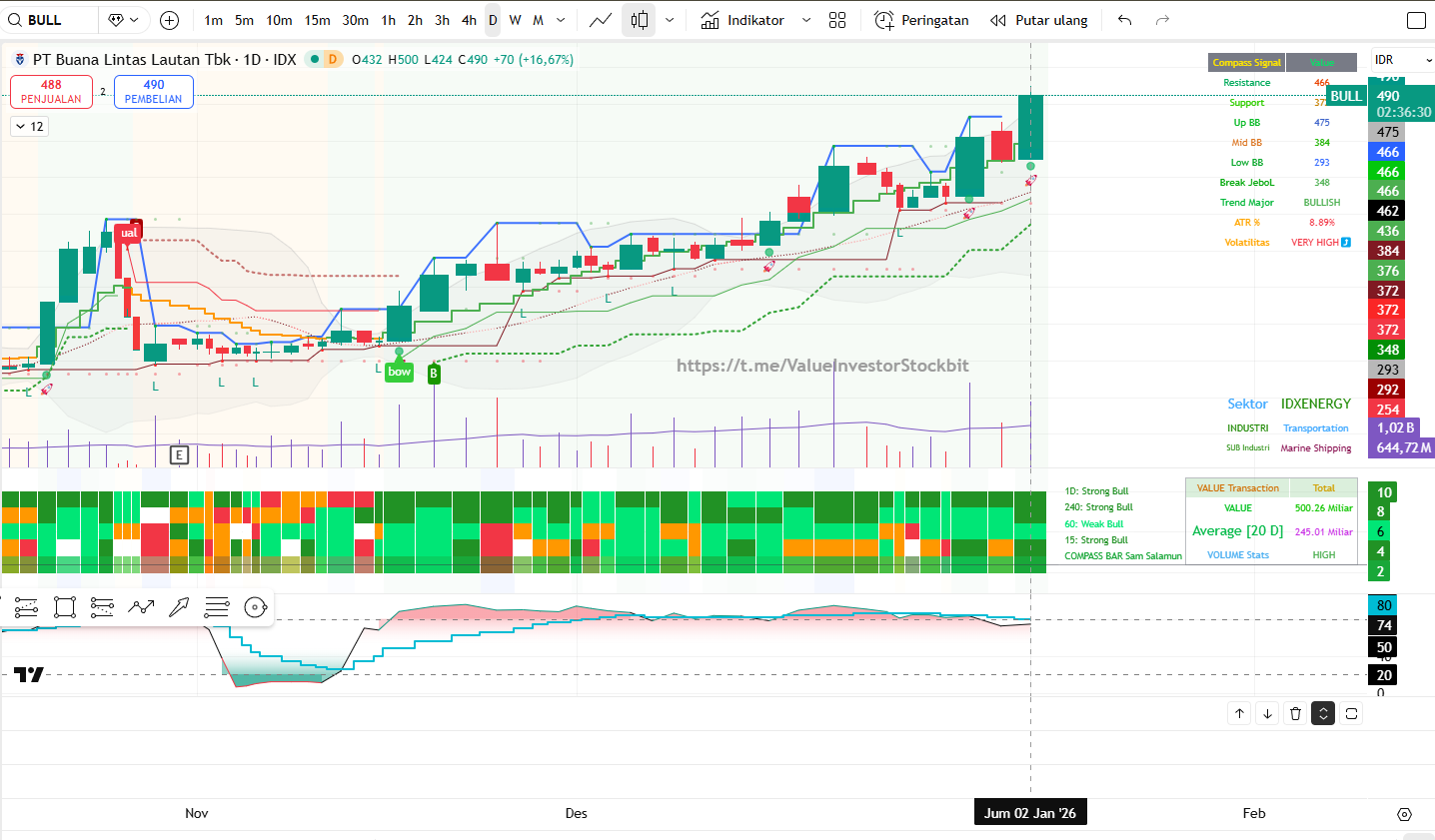Select the arrow drawing tool
The height and width of the screenshot is (840, 1435).
[179, 607]
